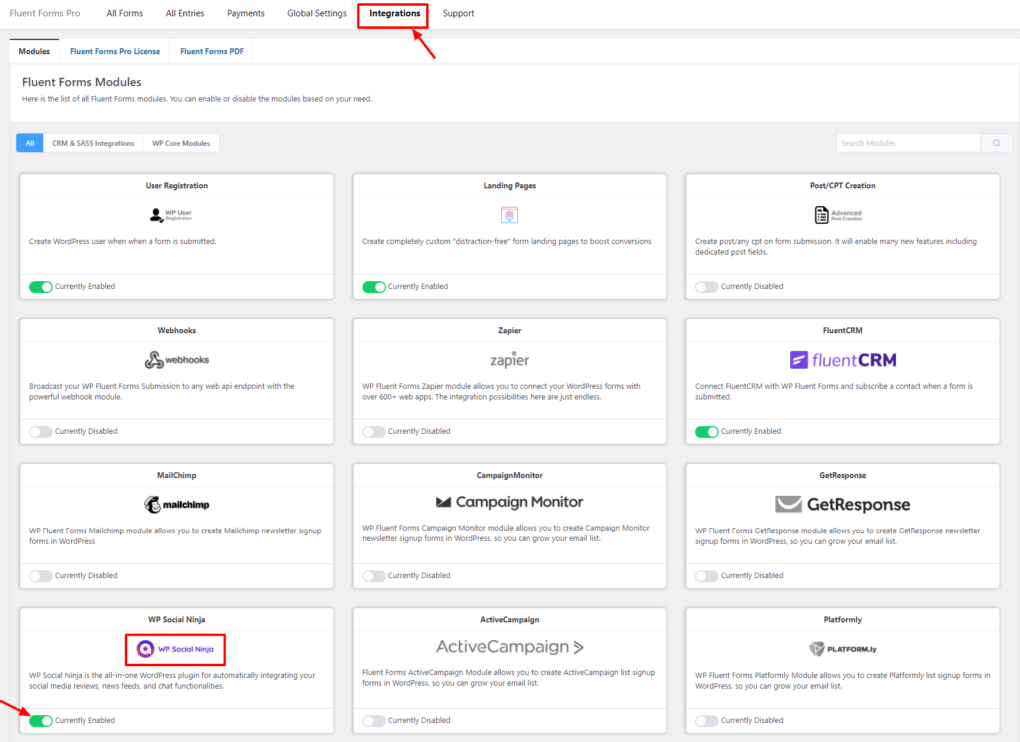Screen dimensions: 1020x742
Task: Switch to Fluent Forms Pro License tab
Action: pos(115,51)
